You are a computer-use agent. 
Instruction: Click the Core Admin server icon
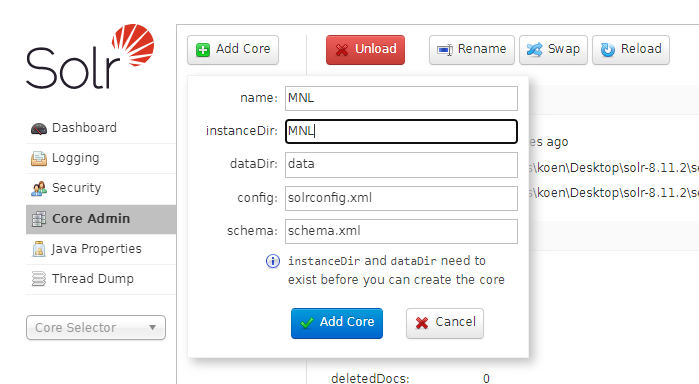[x=39, y=219]
